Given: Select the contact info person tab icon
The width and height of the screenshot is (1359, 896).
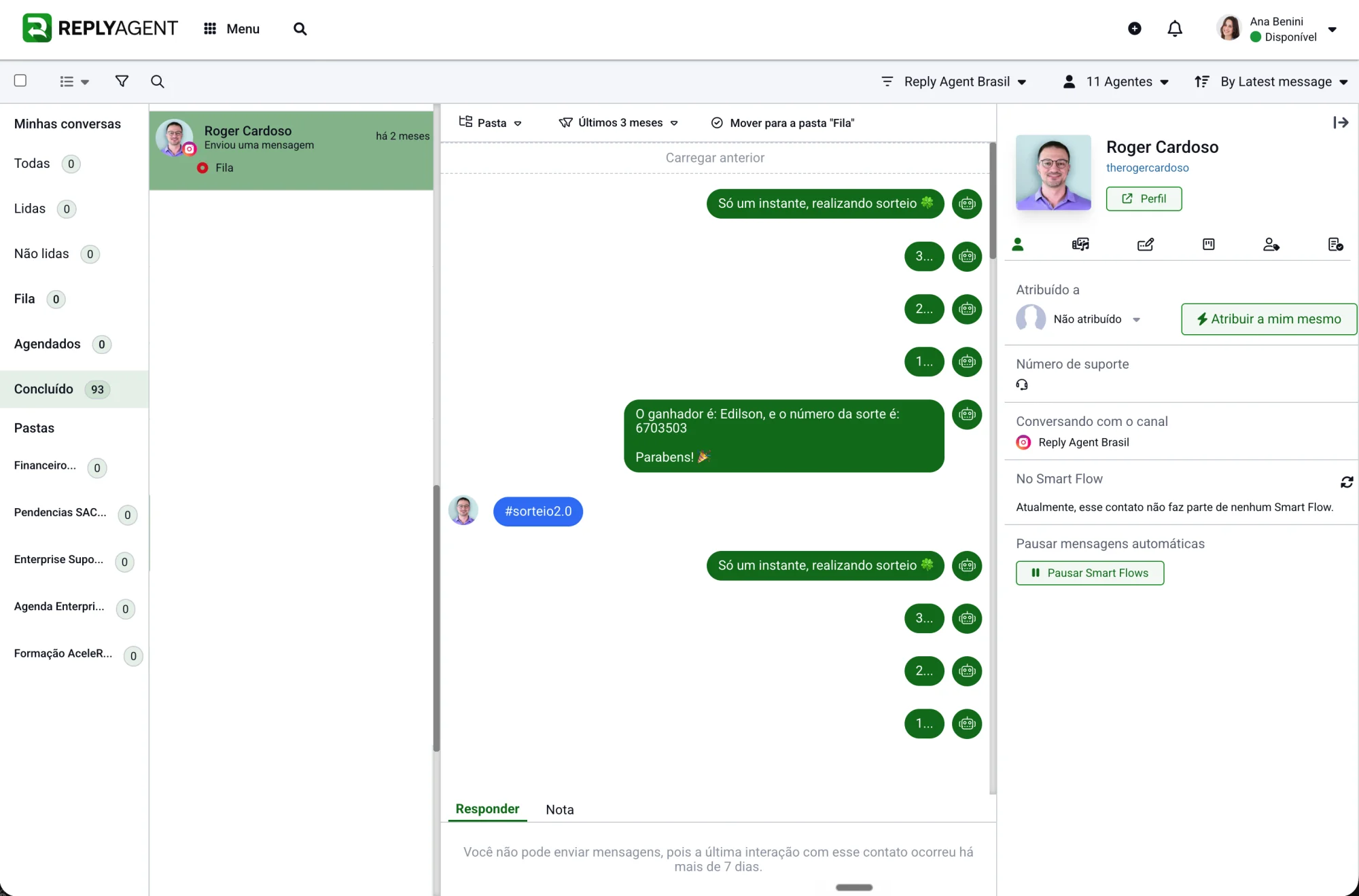Looking at the screenshot, I should click(x=1017, y=245).
